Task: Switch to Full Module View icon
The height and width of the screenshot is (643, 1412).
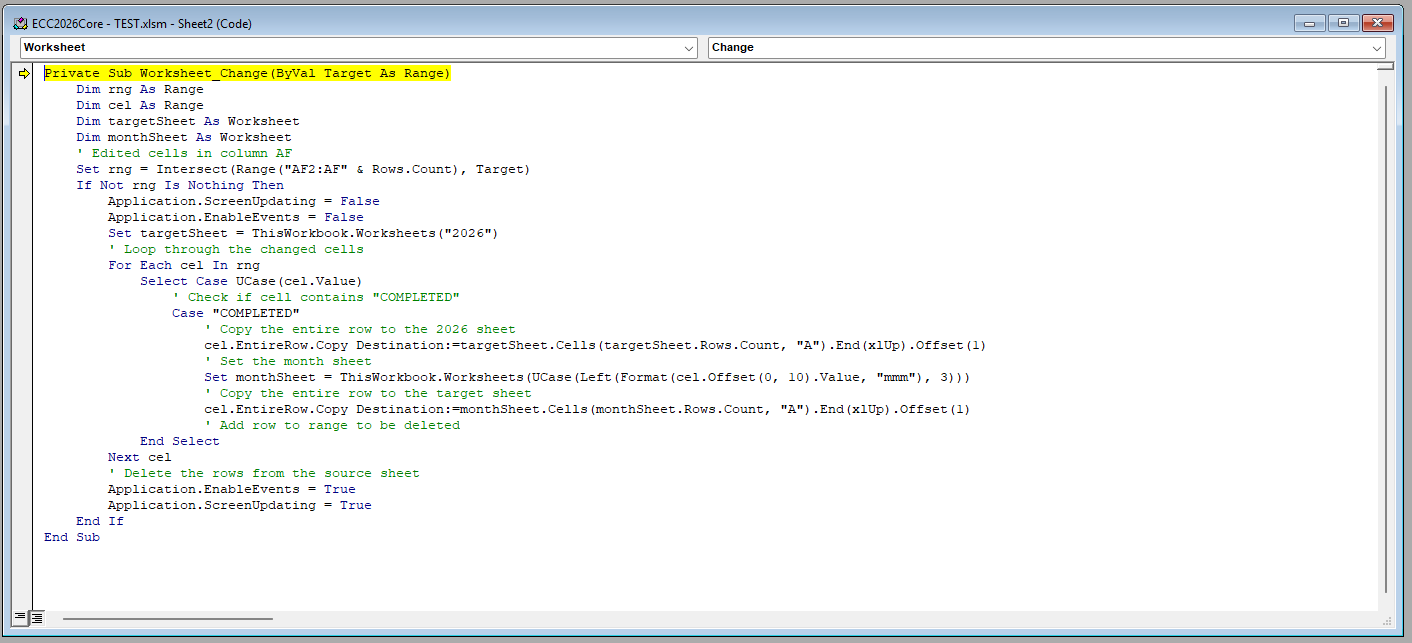Action: click(36, 617)
